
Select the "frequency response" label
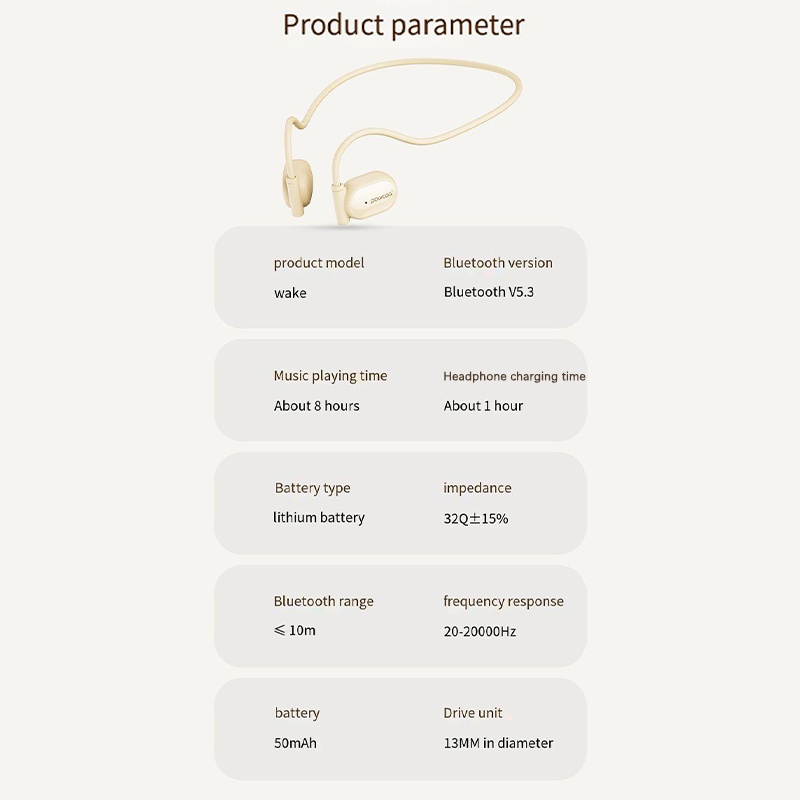[x=503, y=601]
